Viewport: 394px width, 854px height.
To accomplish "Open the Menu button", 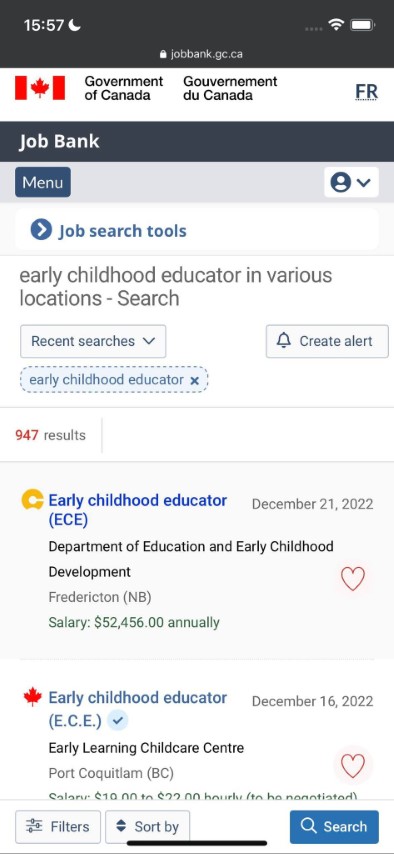I will click(43, 182).
